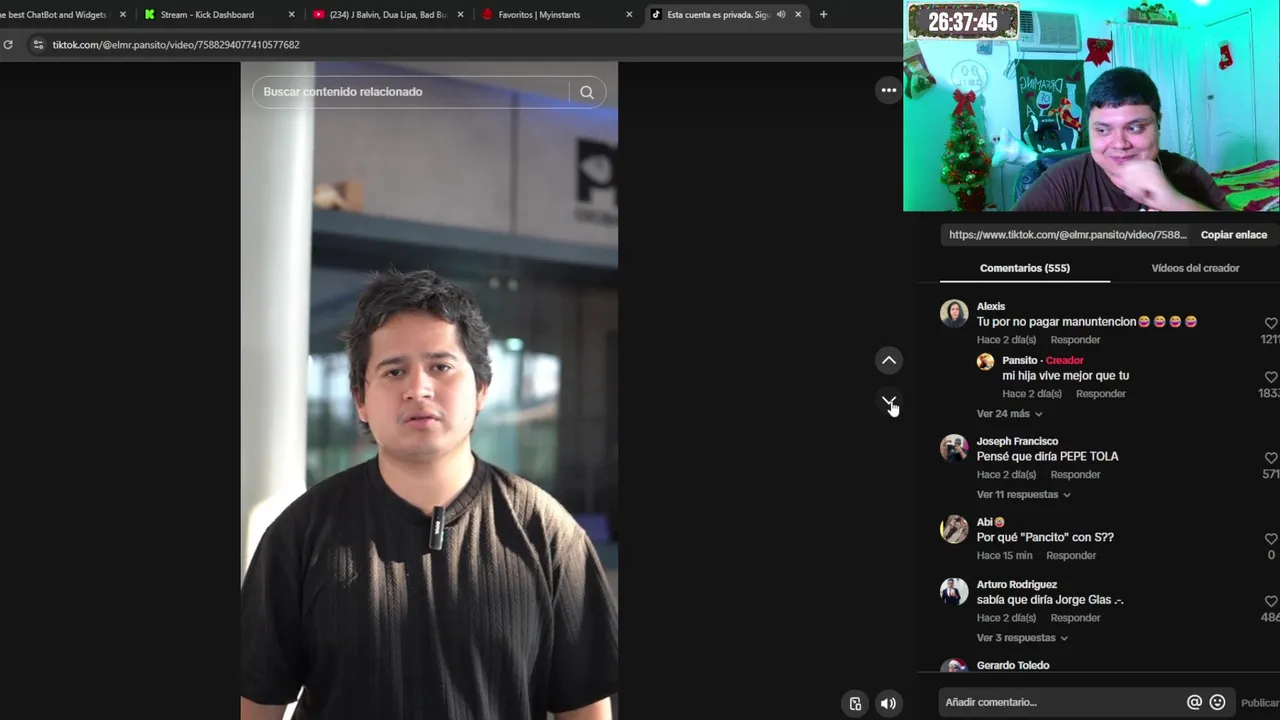
Task: Switch to the 'Videos del creador' tab
Action: pos(1195,268)
